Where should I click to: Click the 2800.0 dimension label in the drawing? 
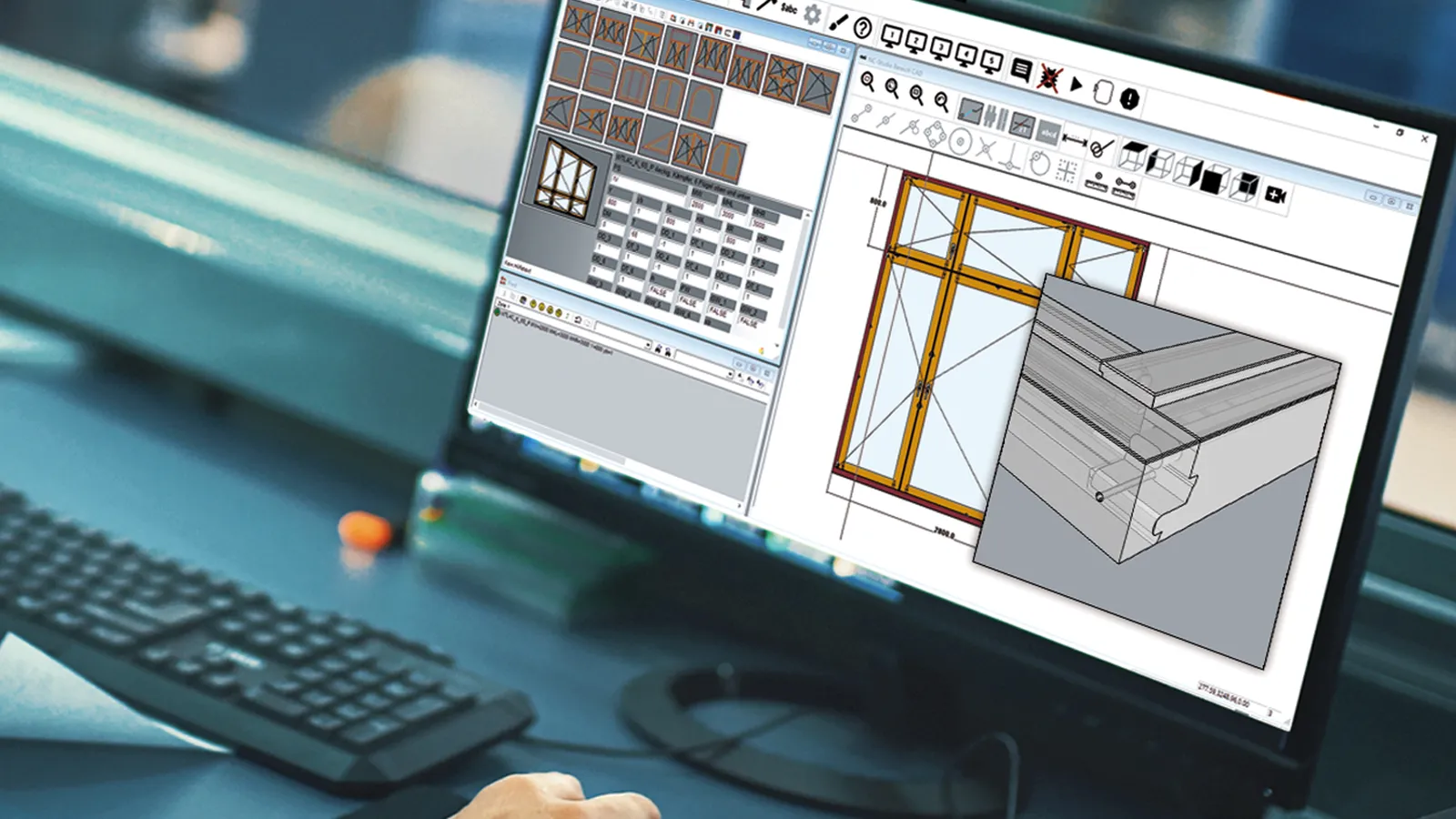[x=944, y=531]
